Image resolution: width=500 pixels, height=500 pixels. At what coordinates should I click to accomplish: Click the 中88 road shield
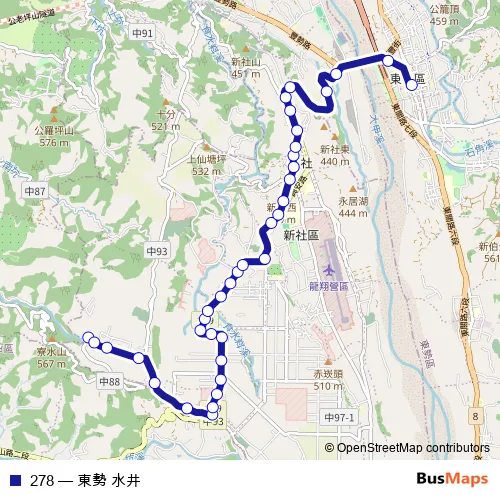point(110,381)
